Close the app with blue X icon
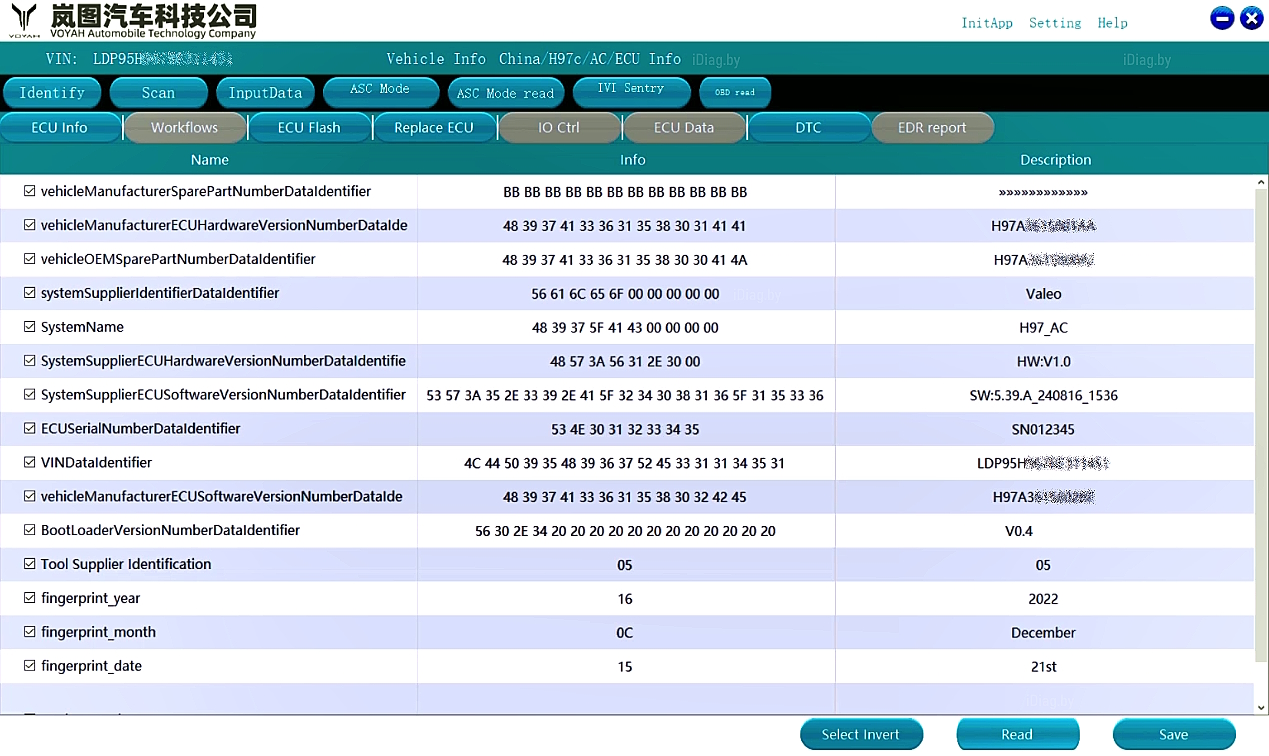 [x=1251, y=18]
